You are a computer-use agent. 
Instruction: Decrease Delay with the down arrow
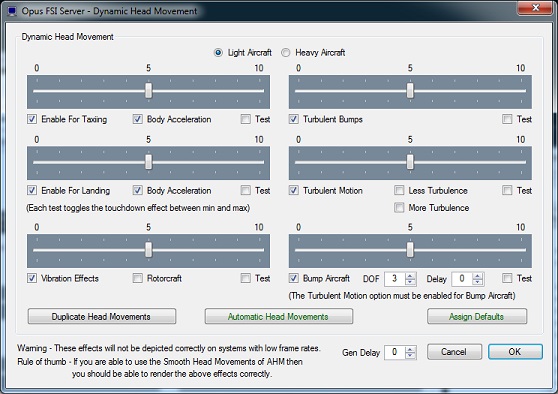478,282
